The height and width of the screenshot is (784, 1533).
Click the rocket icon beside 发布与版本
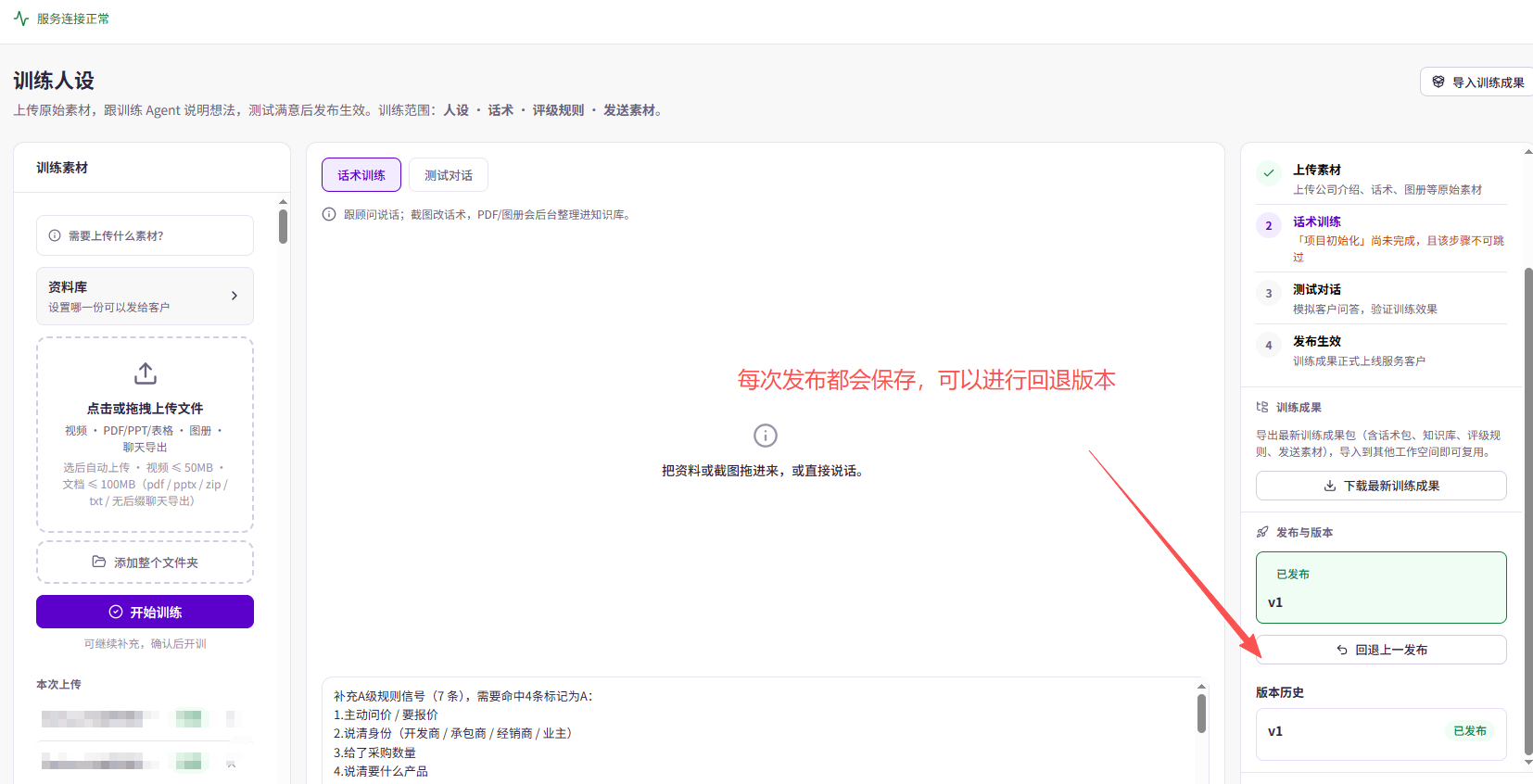pyautogui.click(x=1262, y=532)
